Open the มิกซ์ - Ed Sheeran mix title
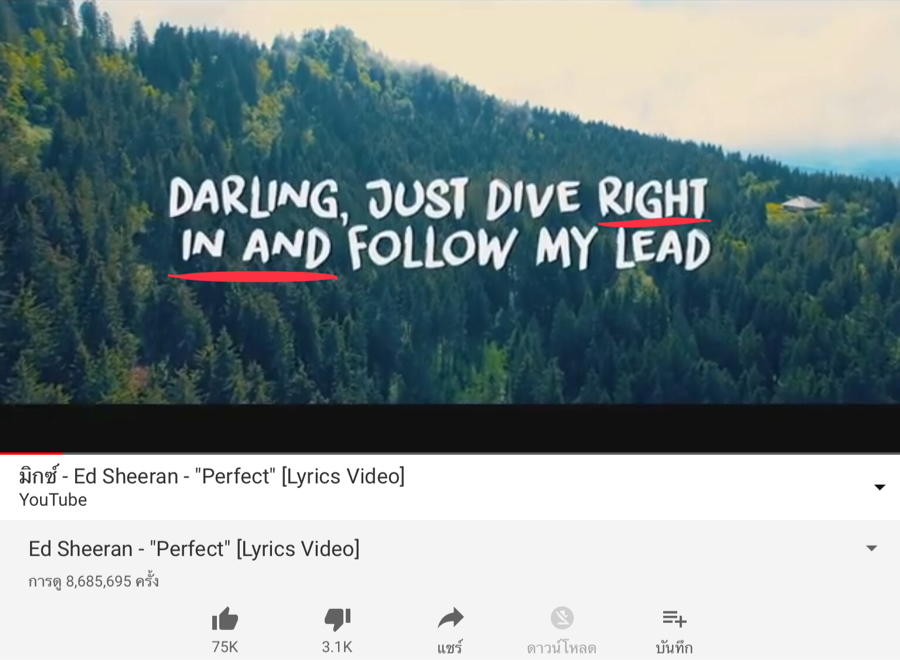The height and width of the screenshot is (660, 900). 212,476
